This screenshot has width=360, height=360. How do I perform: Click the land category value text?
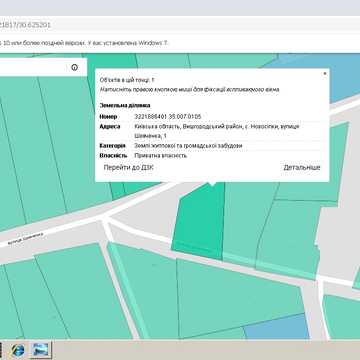tap(188, 146)
